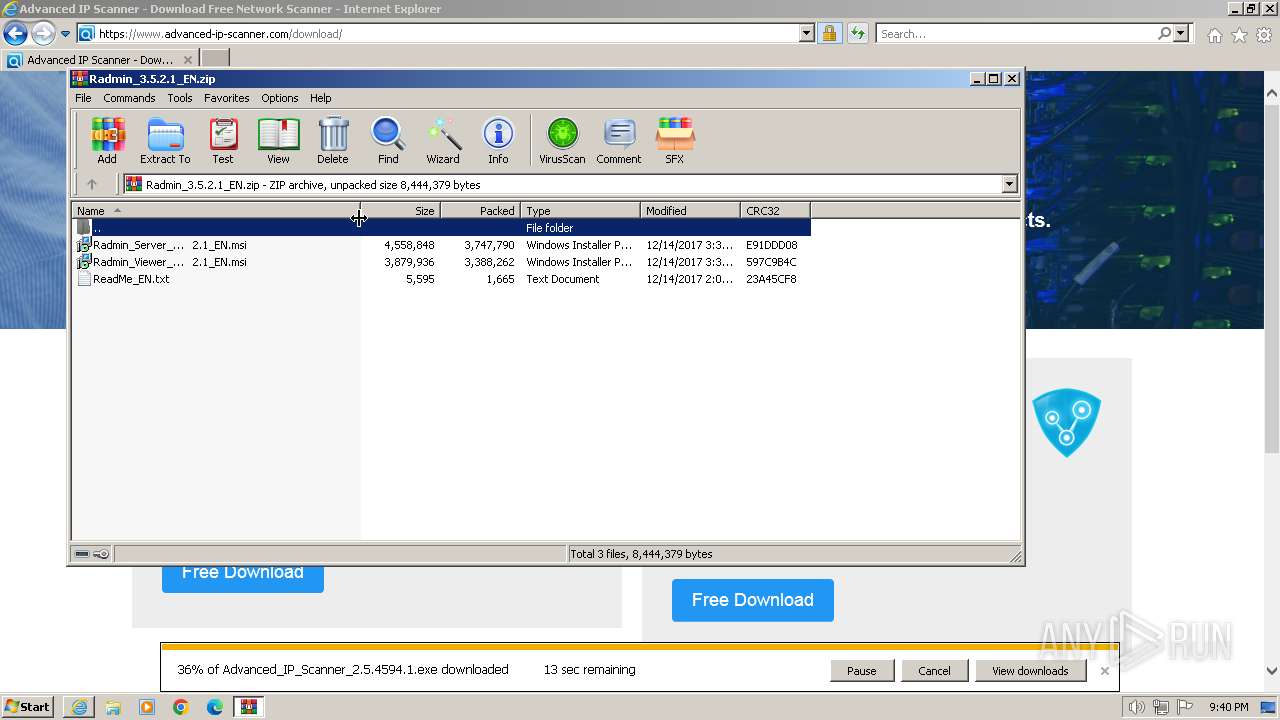Click the left Free Download button
This screenshot has width=1280, height=720.
click(x=243, y=578)
